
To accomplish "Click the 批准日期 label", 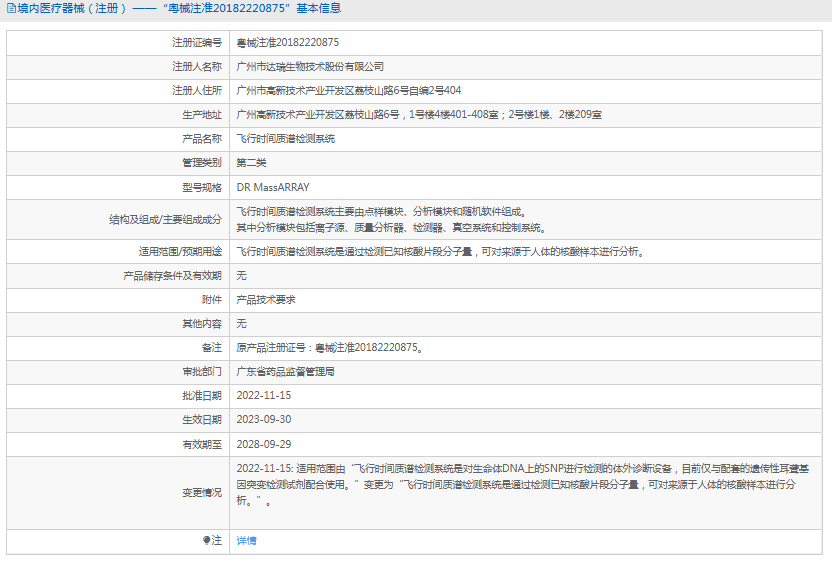I will [x=202, y=396].
